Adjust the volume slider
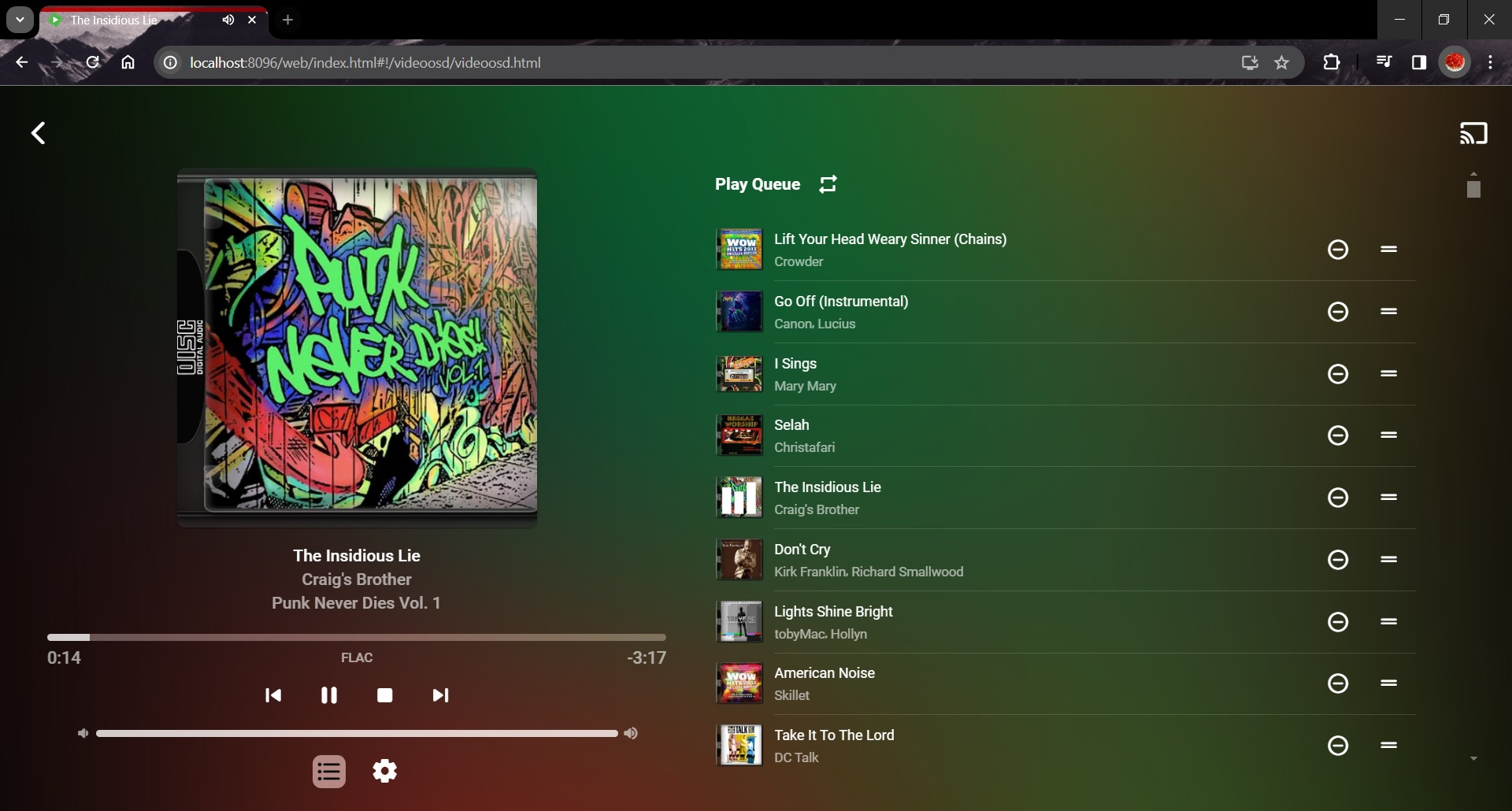Viewport: 1512px width, 811px height. (x=357, y=734)
